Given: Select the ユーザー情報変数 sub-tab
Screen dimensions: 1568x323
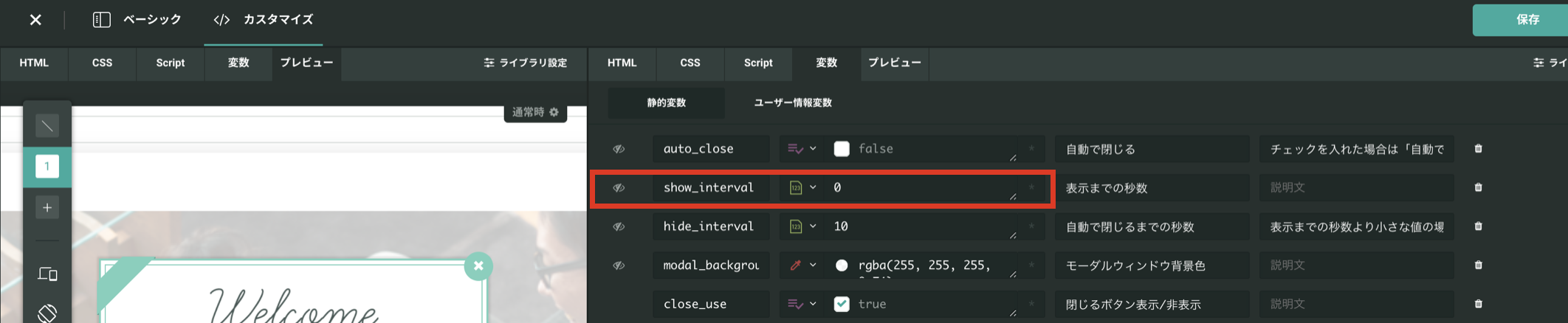Looking at the screenshot, I should click(793, 103).
